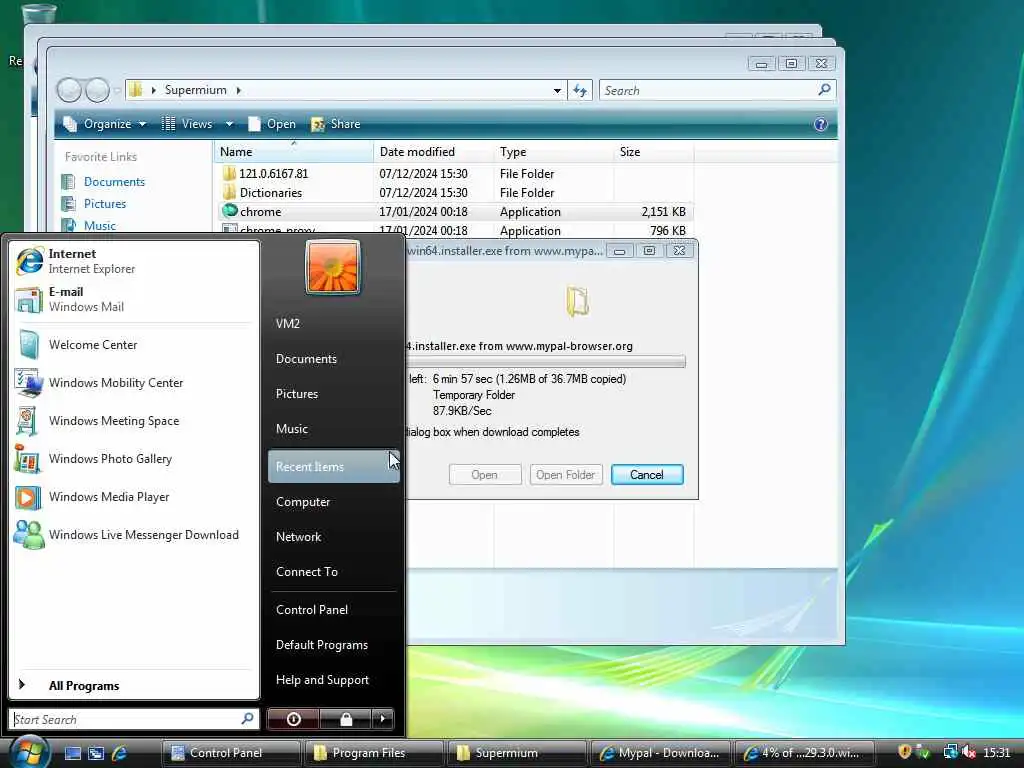Click Switch between windows quick launch icon
The image size is (1024, 768).
[x=95, y=753]
